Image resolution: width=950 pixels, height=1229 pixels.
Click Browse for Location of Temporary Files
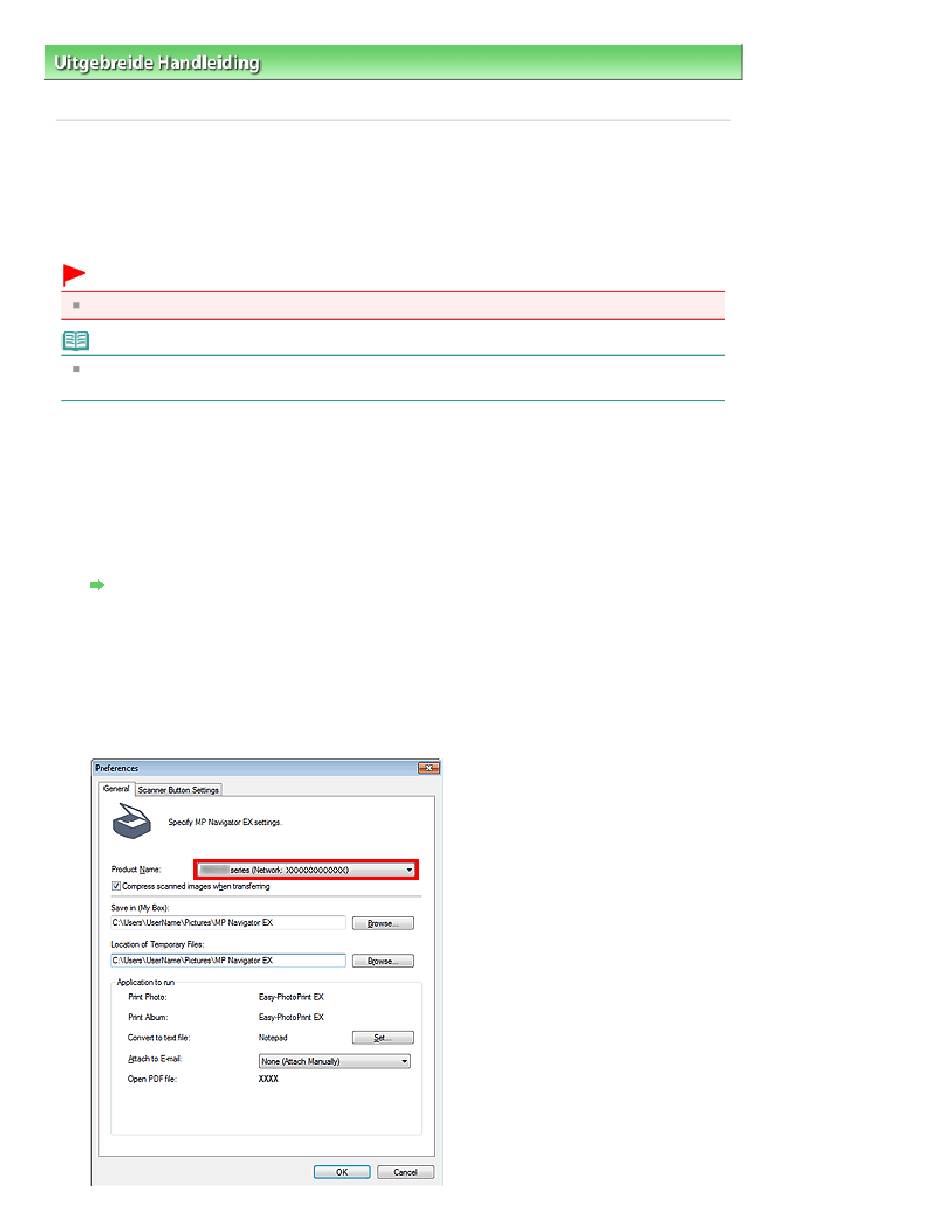click(x=382, y=961)
